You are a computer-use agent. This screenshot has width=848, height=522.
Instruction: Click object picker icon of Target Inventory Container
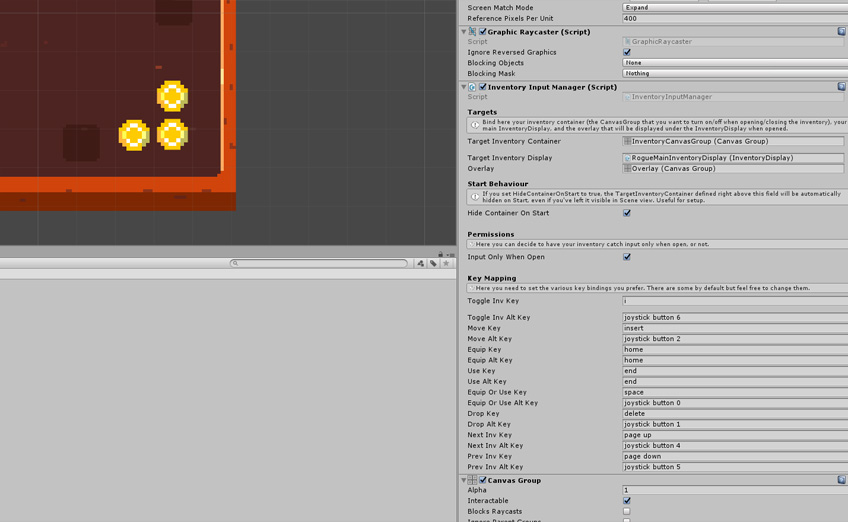click(627, 141)
